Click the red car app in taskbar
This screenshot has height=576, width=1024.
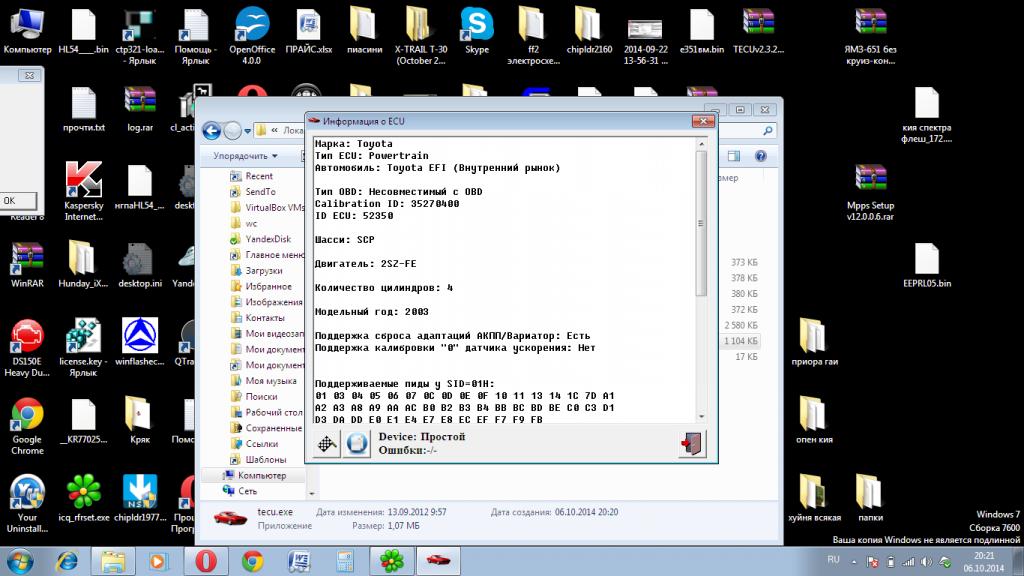[437, 559]
